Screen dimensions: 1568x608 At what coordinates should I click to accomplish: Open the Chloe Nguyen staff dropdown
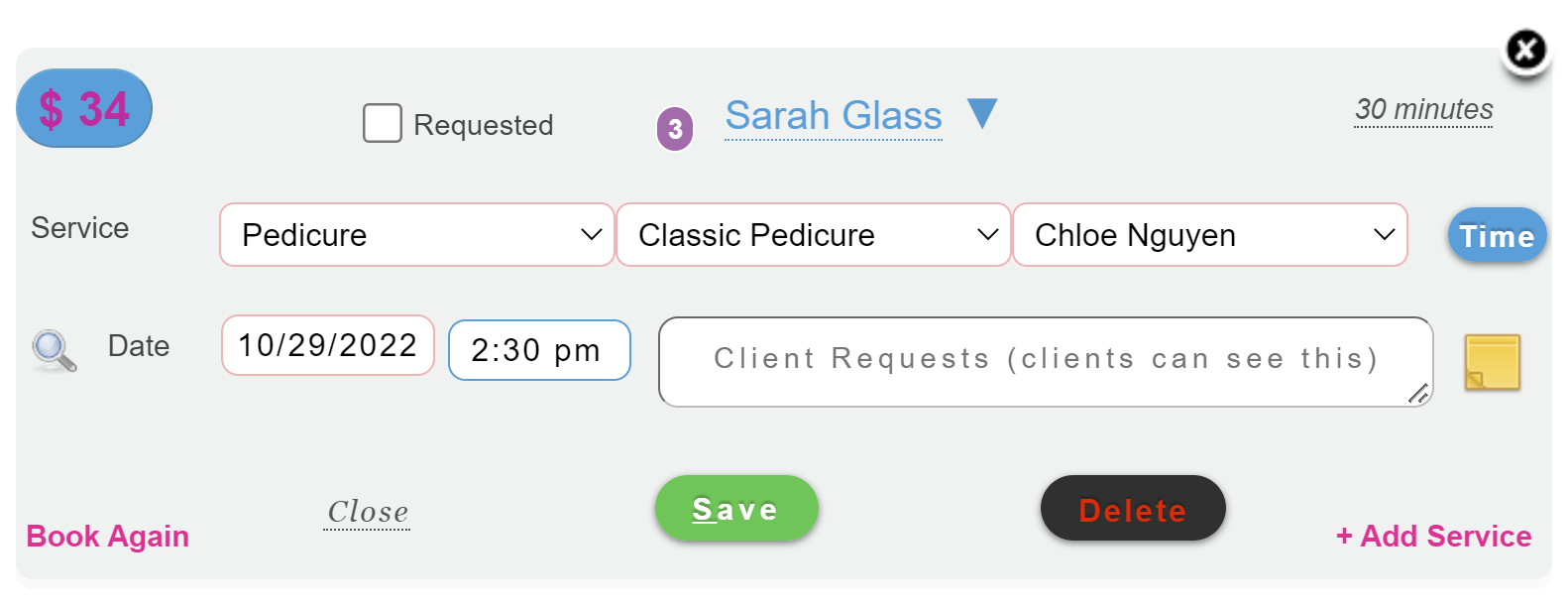coord(1210,235)
